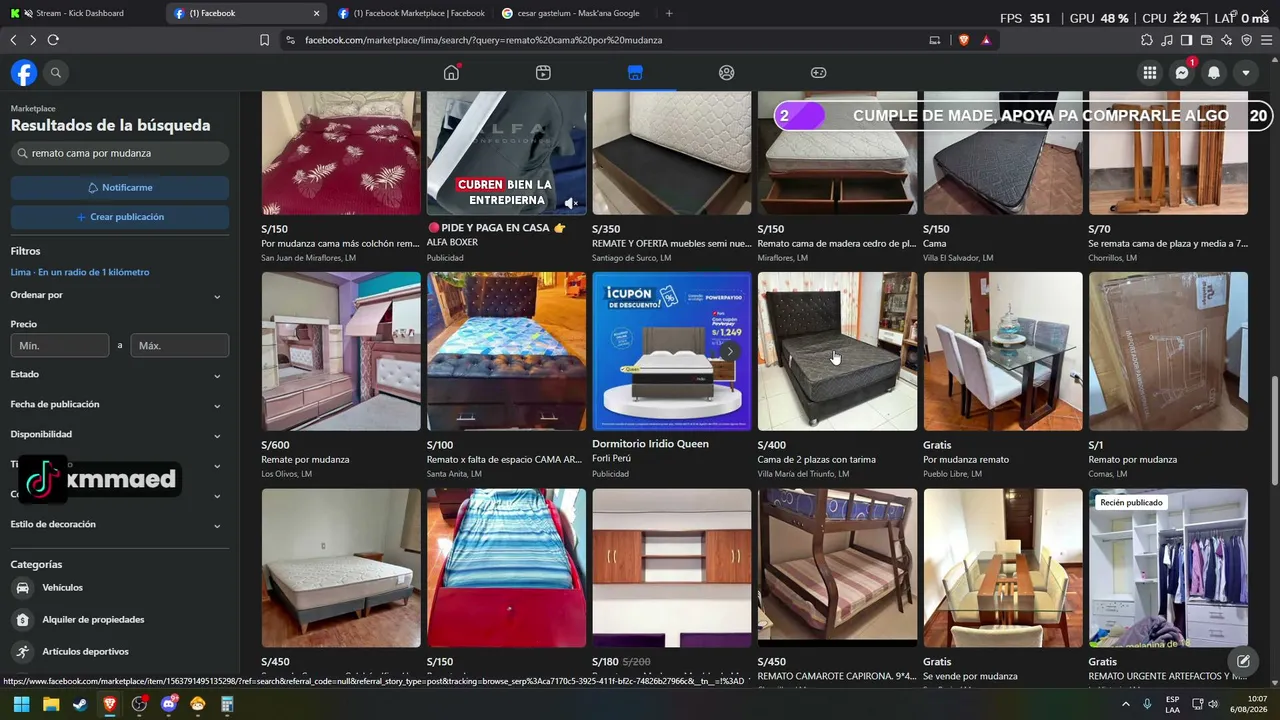Open the Facebook apps grid menu
Viewport: 1280px width, 720px height.
tap(1150, 73)
